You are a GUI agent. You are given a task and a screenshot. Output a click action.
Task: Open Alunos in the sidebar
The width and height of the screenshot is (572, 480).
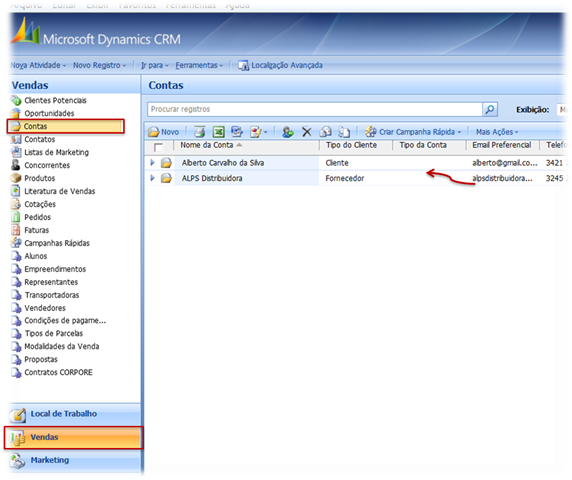coord(35,256)
